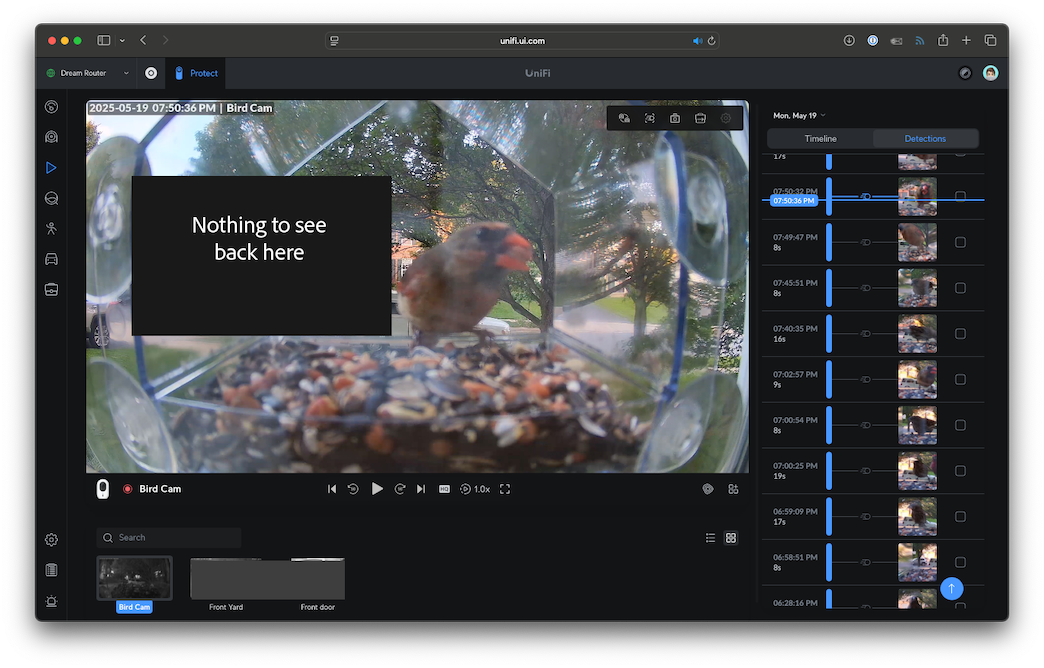Take a snapshot with the camera icon
Screen dimensions: 1044x668
point(675,118)
